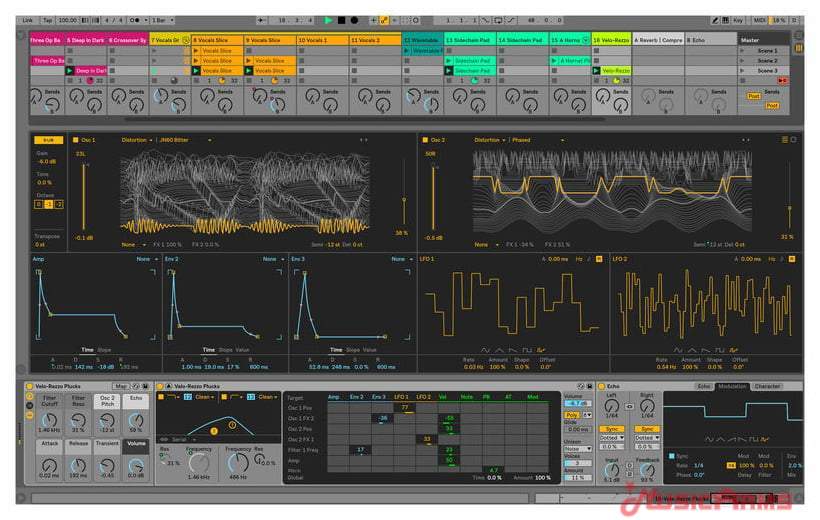The width and height of the screenshot is (820, 520).
Task: Click the Stop button in transport bar
Action: coord(341,20)
